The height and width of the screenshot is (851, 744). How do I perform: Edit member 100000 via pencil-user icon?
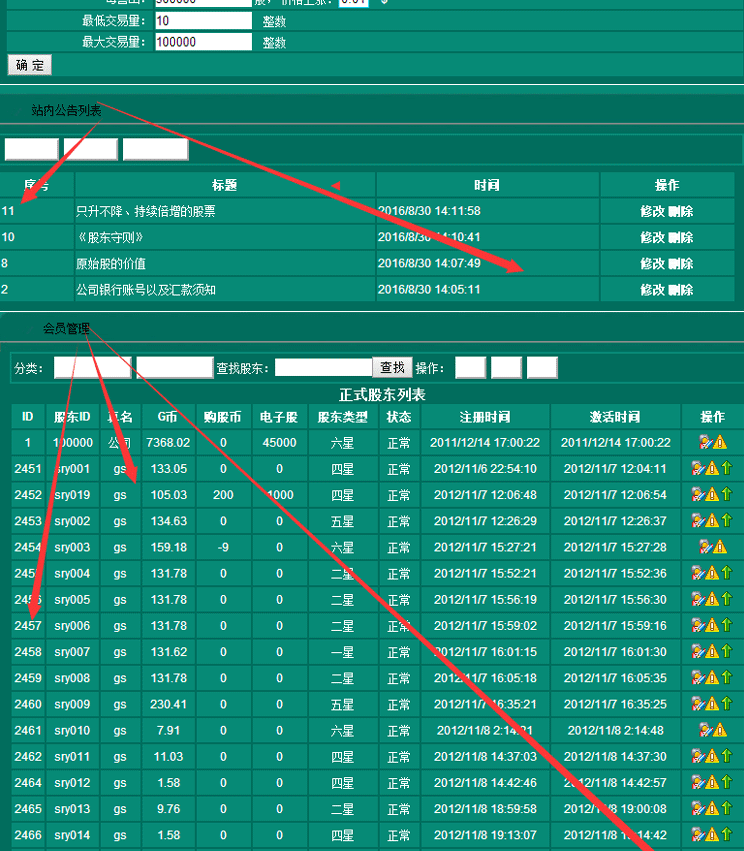click(705, 442)
